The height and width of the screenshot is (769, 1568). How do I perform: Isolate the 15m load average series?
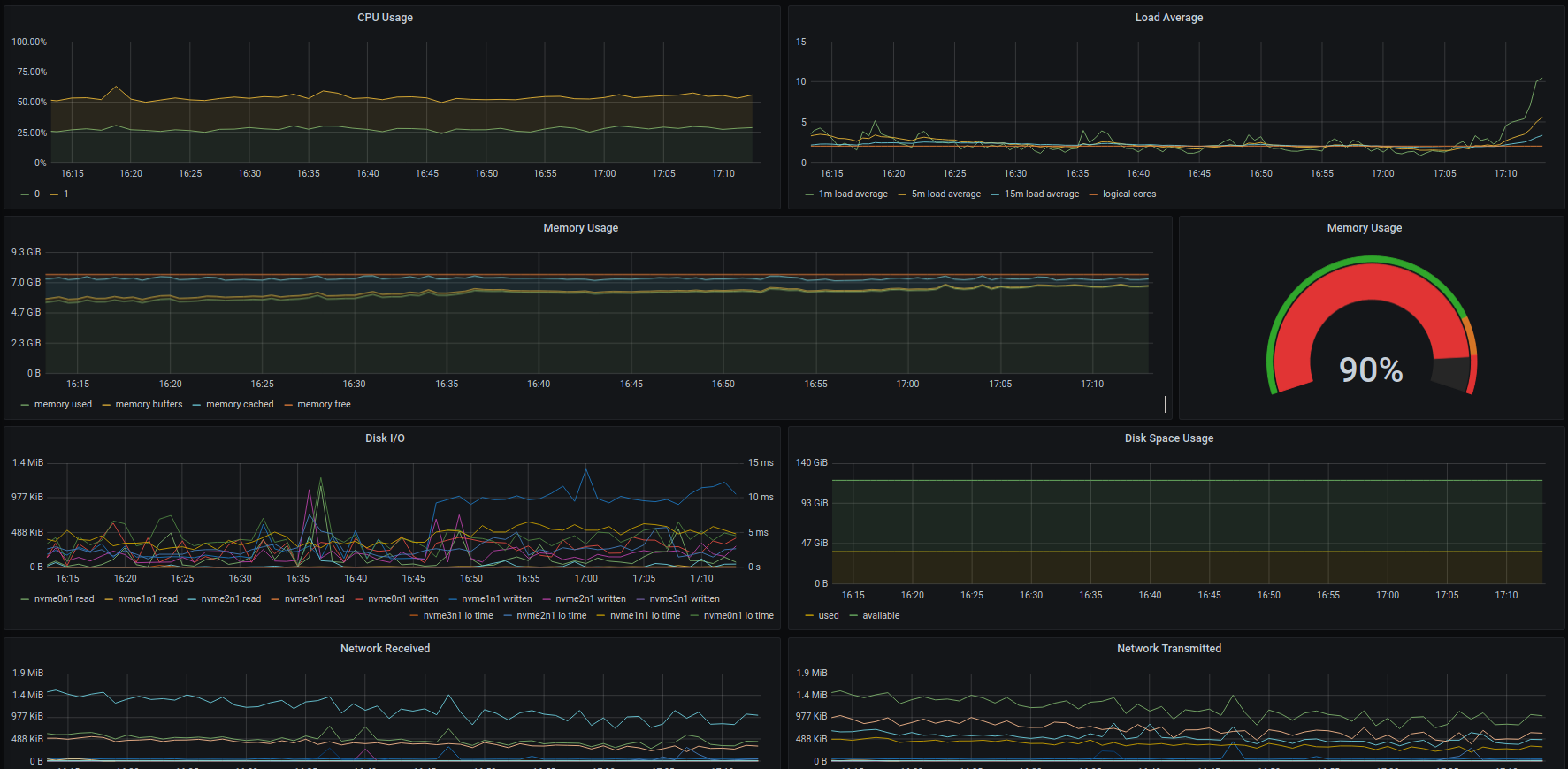(x=1041, y=194)
